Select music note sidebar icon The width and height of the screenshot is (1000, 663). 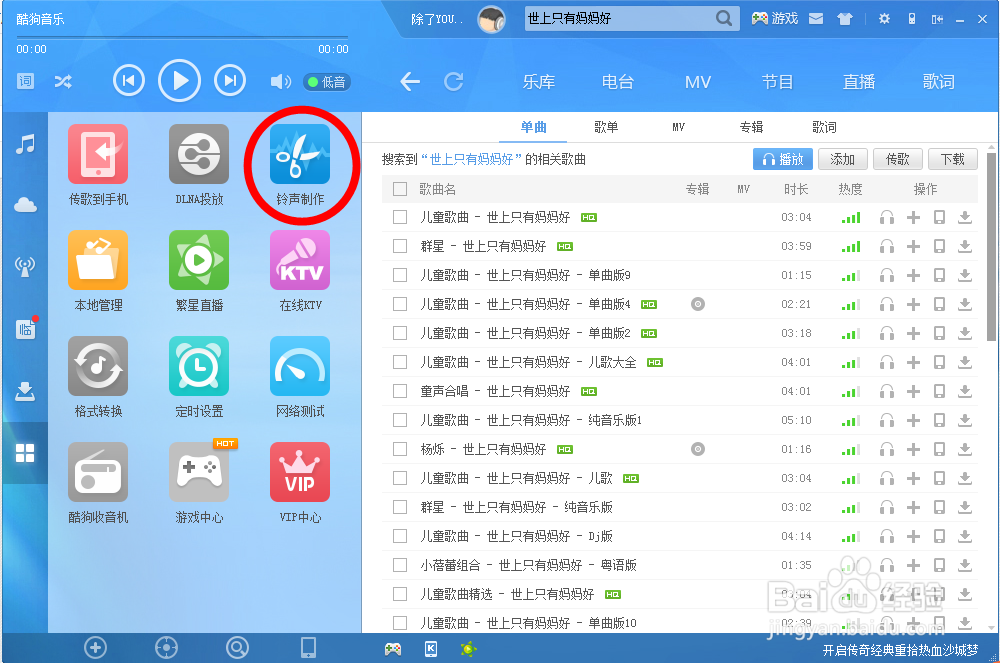point(25,144)
